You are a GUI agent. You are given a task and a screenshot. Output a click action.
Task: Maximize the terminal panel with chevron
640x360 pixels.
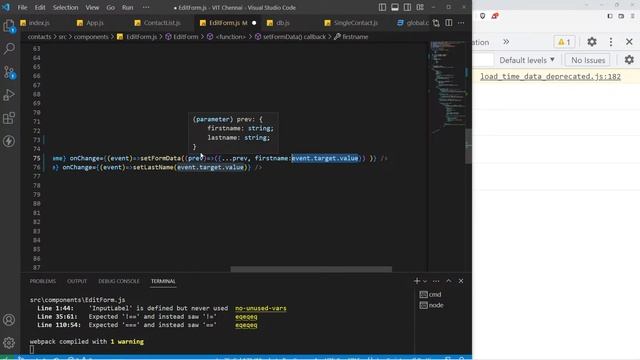pyautogui.click(x=449, y=281)
